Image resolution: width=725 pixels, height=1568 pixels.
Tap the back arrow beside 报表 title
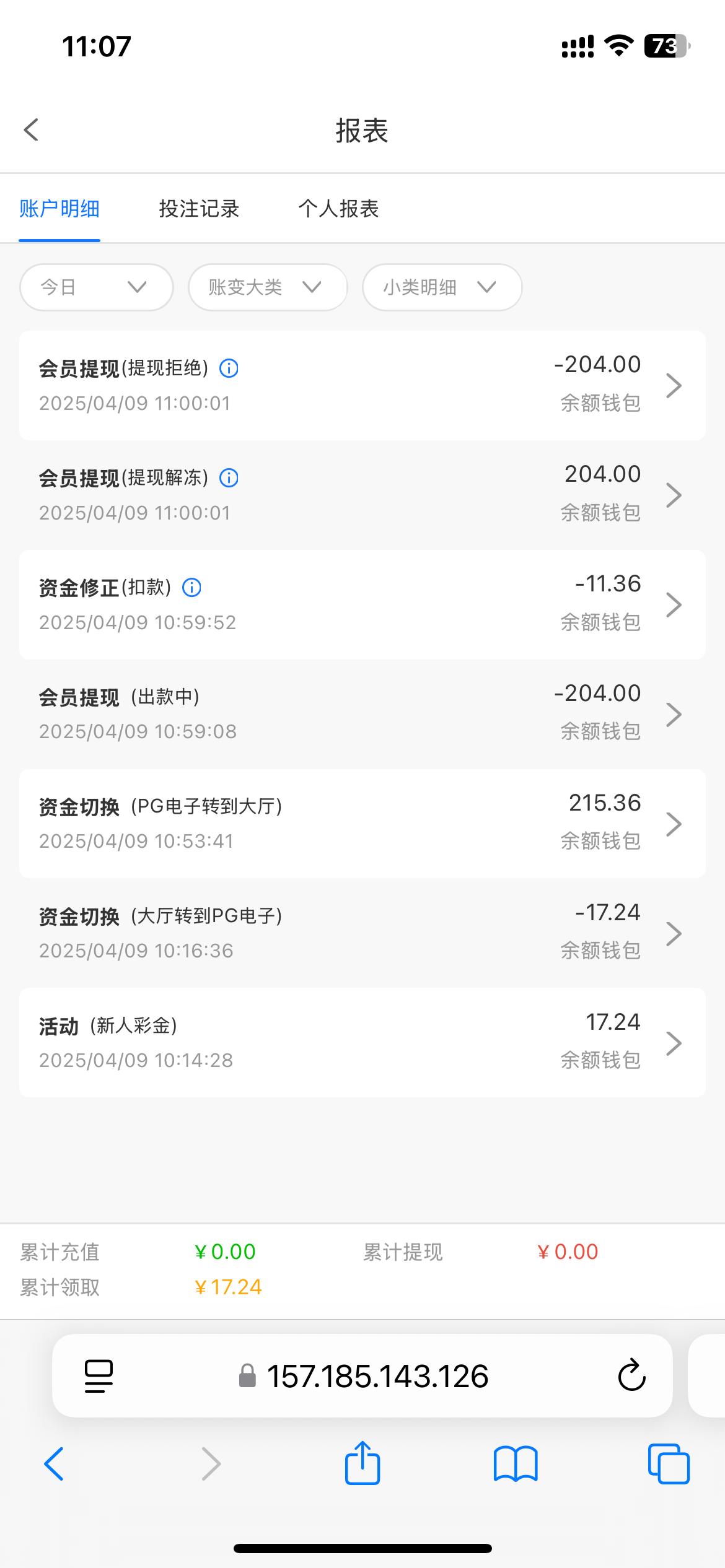point(31,130)
